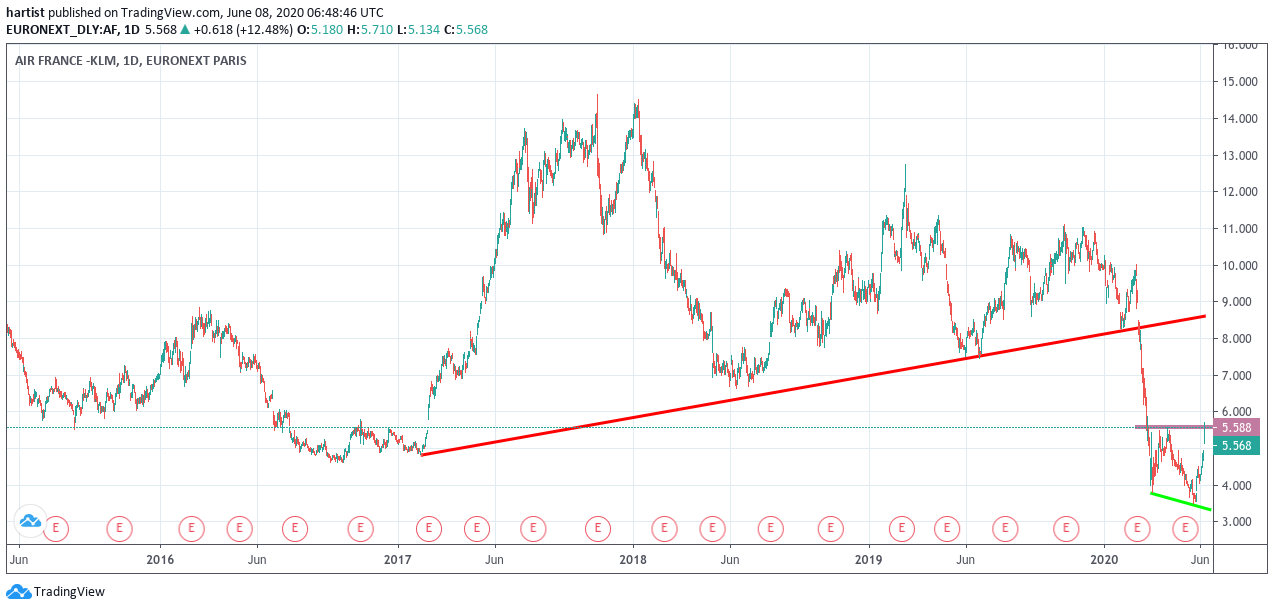The height and width of the screenshot is (610, 1274).
Task: Click the 8.000 price axis label
Action: click(x=1238, y=339)
